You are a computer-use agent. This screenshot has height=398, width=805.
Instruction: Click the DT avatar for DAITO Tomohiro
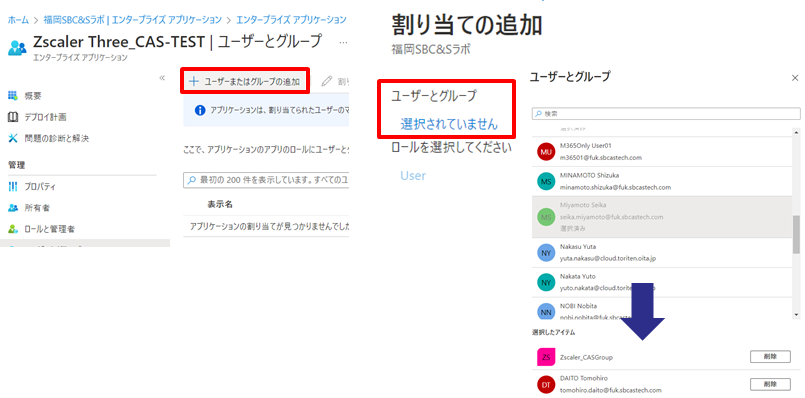[546, 385]
